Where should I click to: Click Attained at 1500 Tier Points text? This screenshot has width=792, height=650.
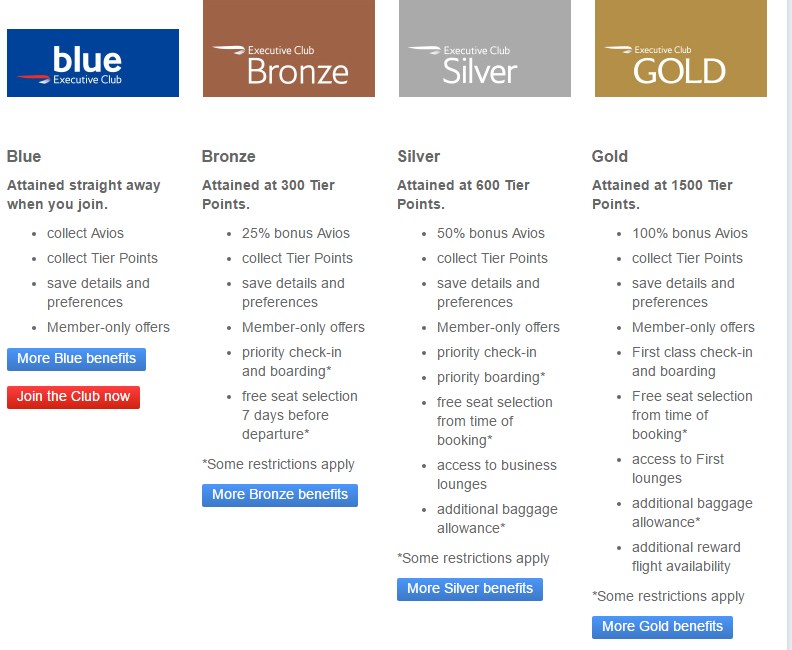(x=662, y=194)
